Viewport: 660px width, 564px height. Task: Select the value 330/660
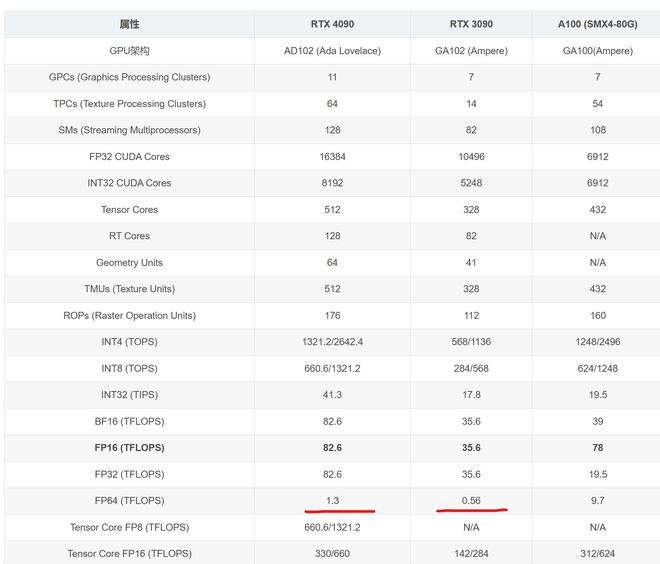332,554
